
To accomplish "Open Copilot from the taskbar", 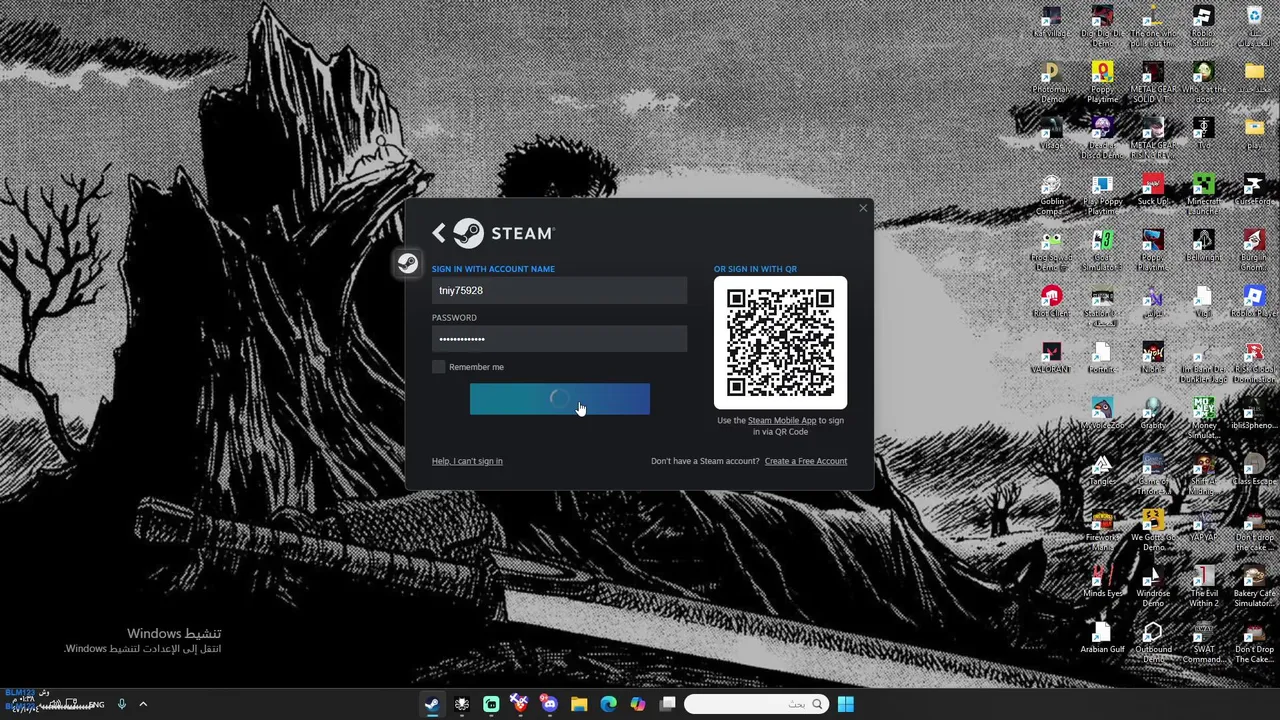I will coord(637,704).
